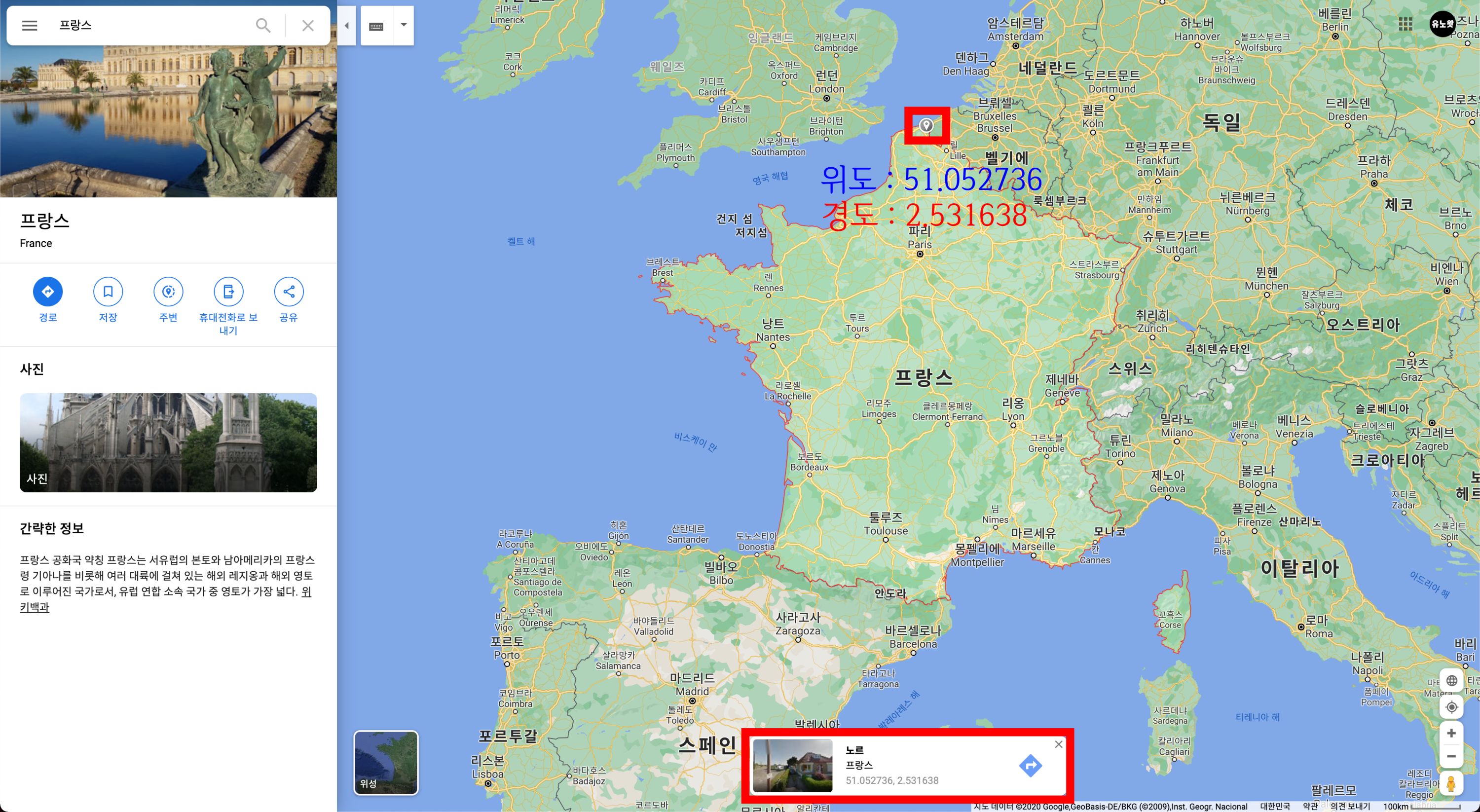
Task: Click the my location target button
Action: (x=1451, y=707)
